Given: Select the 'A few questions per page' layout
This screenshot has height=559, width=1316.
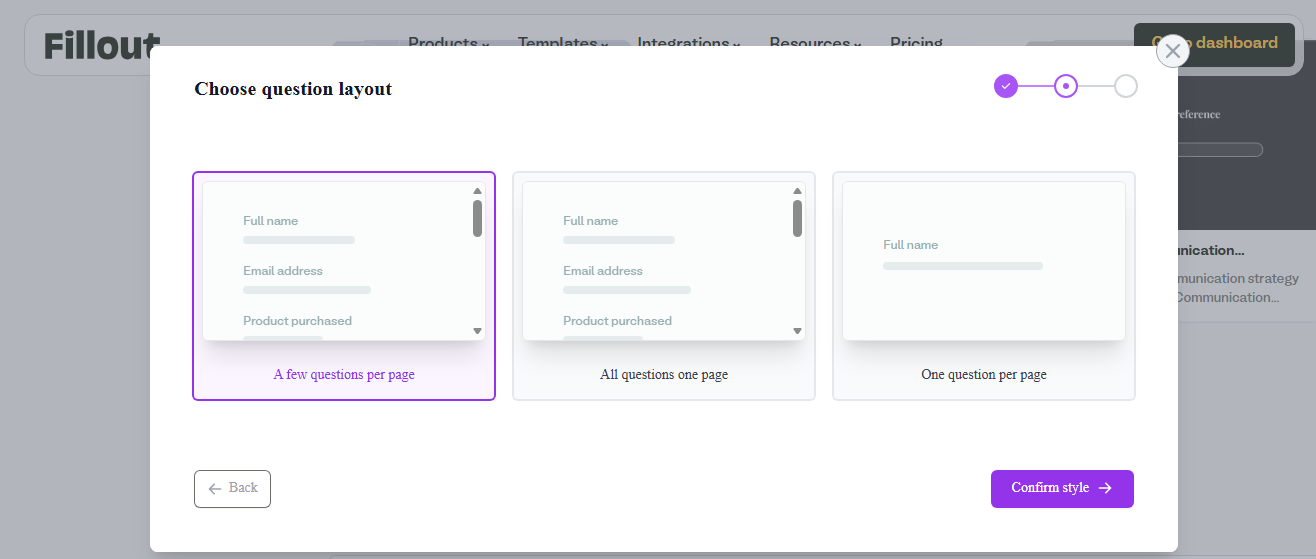Looking at the screenshot, I should (x=344, y=286).
